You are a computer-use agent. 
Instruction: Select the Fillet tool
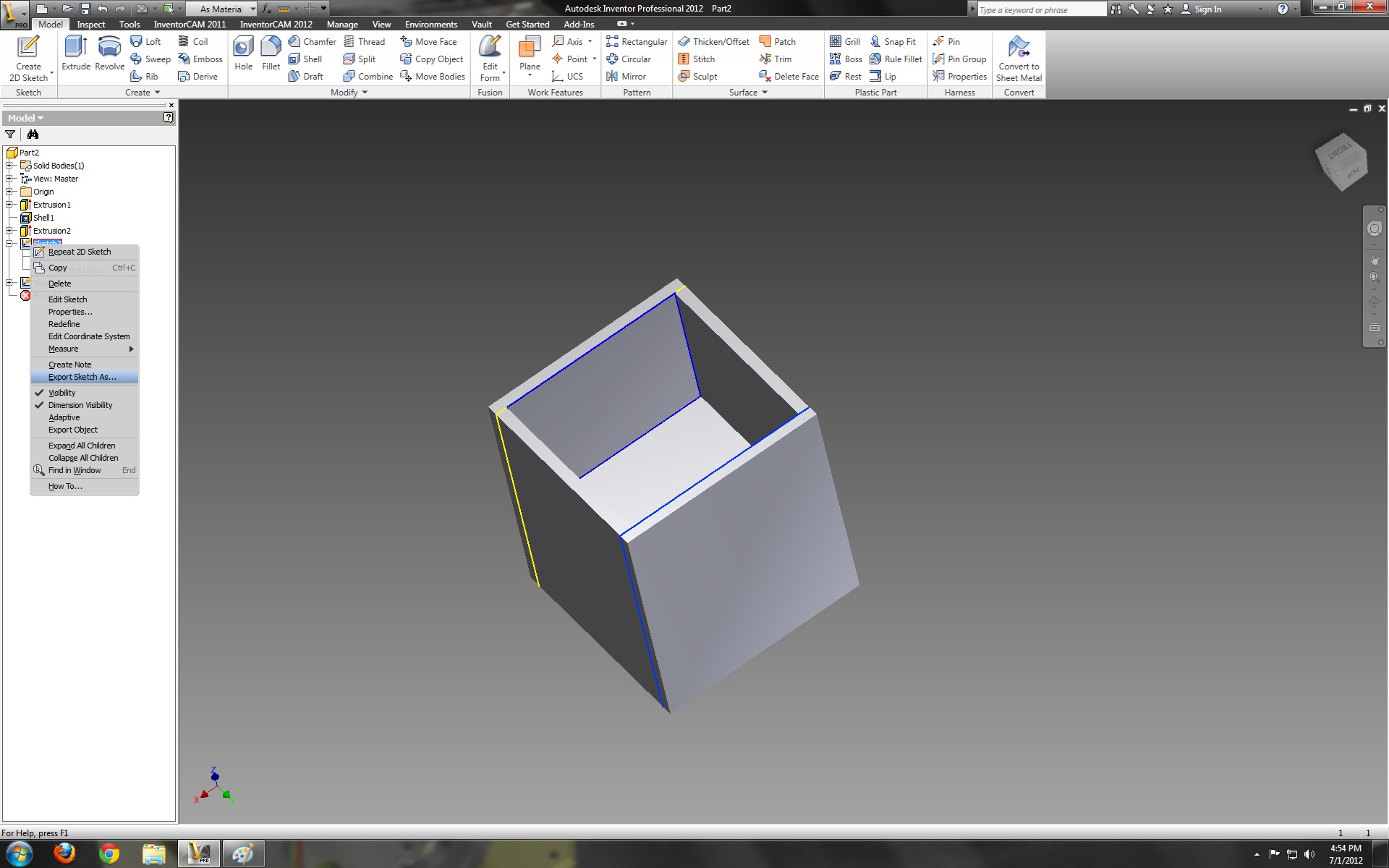click(x=271, y=54)
